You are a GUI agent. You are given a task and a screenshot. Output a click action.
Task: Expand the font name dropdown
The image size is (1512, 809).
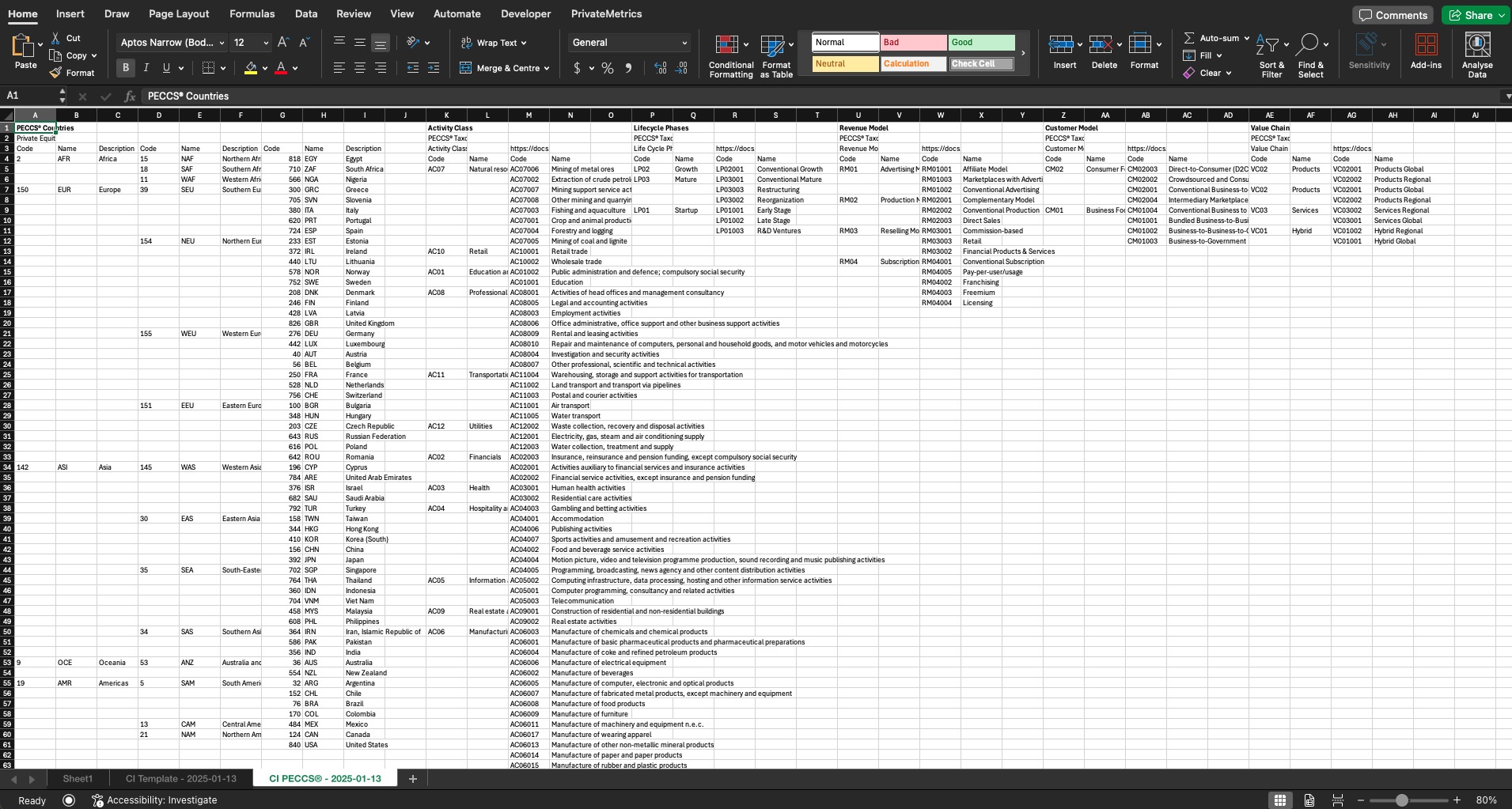(222, 43)
